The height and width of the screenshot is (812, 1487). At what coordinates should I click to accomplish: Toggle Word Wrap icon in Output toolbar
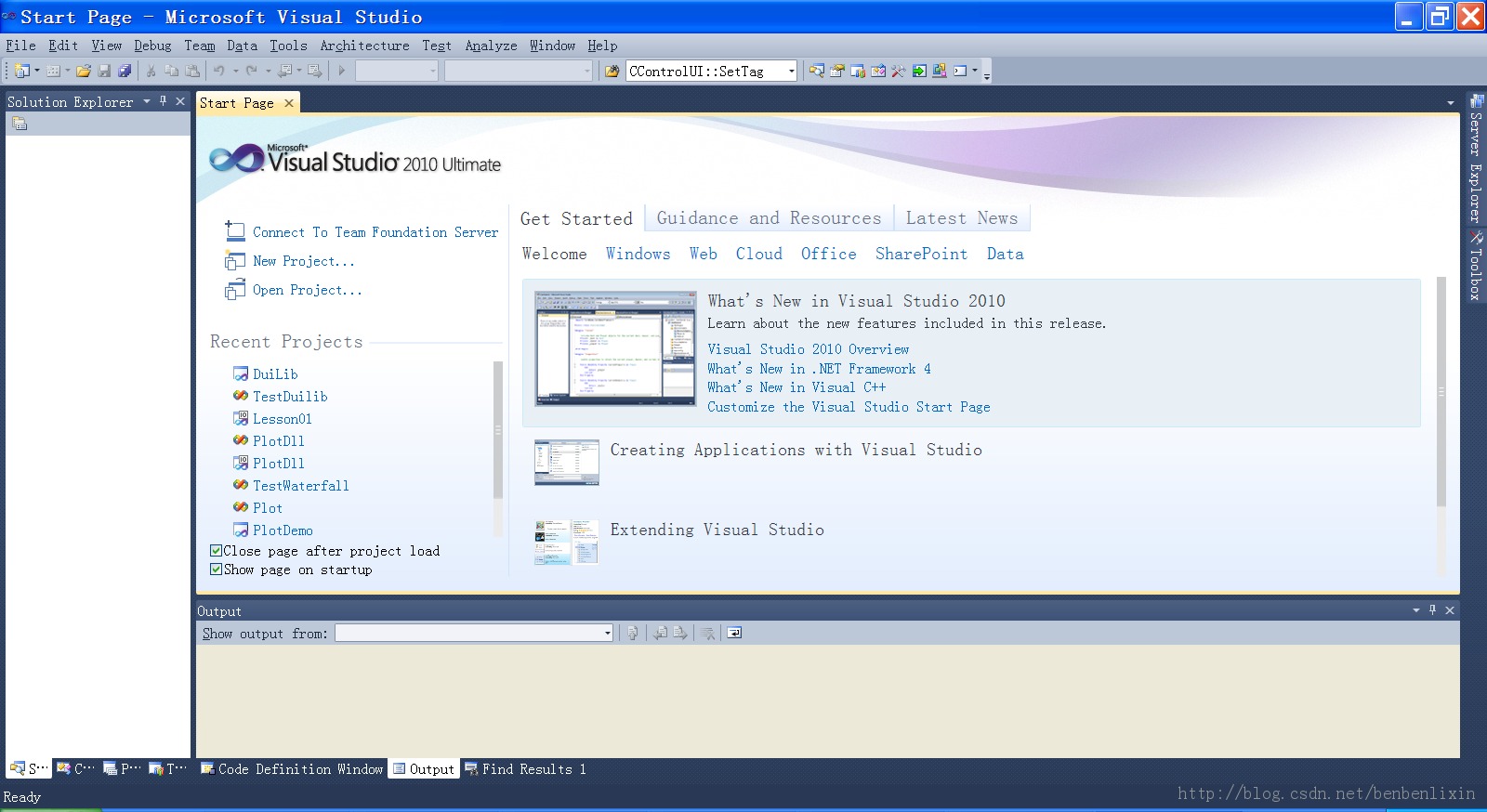click(734, 634)
